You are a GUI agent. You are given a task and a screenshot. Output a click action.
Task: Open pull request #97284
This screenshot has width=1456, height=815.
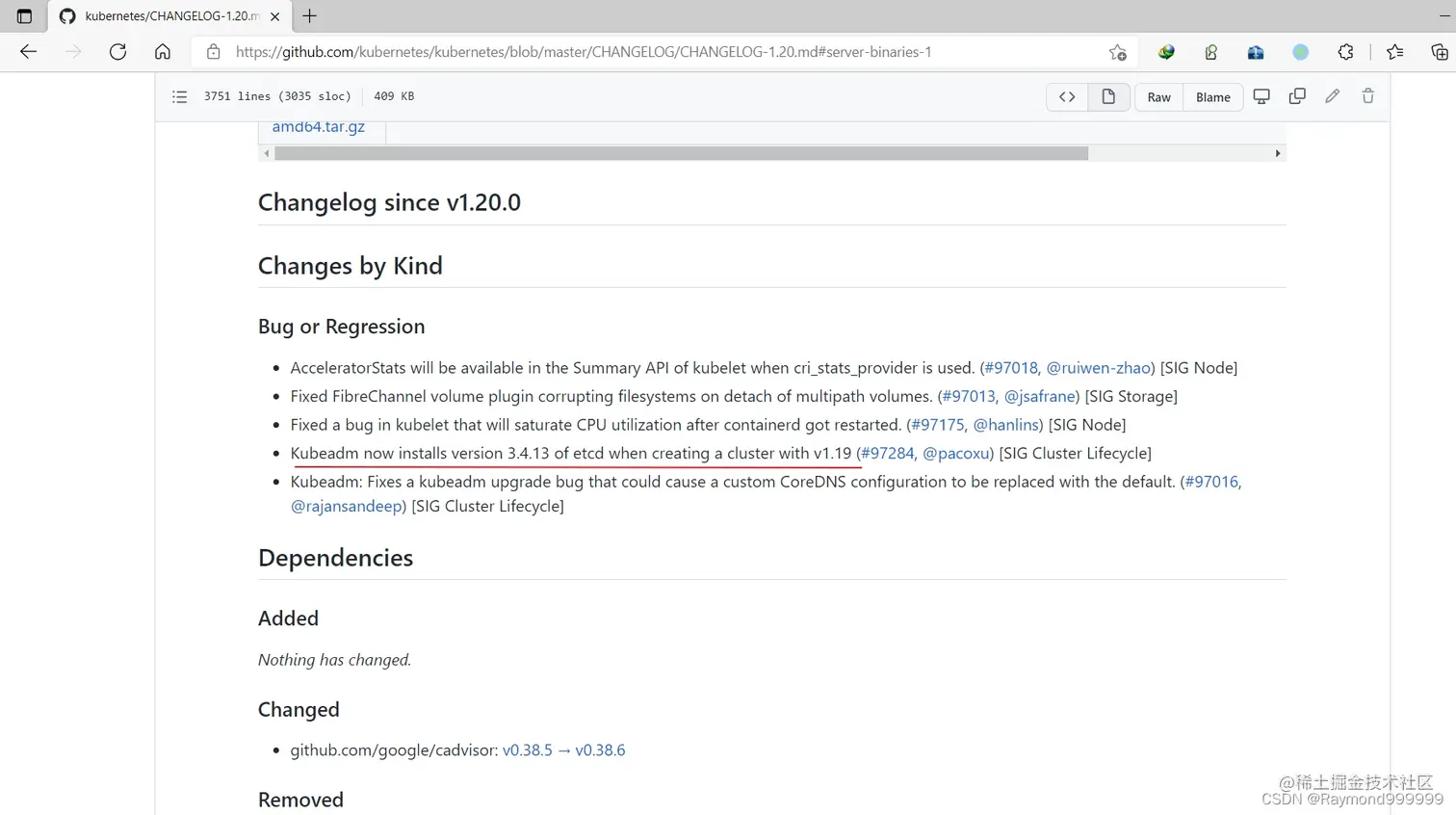tap(888, 453)
